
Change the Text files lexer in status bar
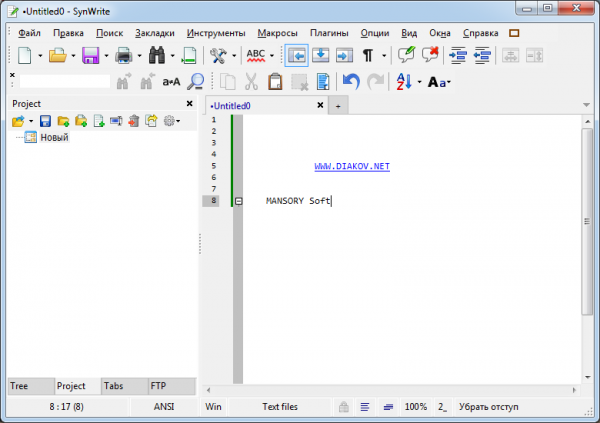point(280,407)
